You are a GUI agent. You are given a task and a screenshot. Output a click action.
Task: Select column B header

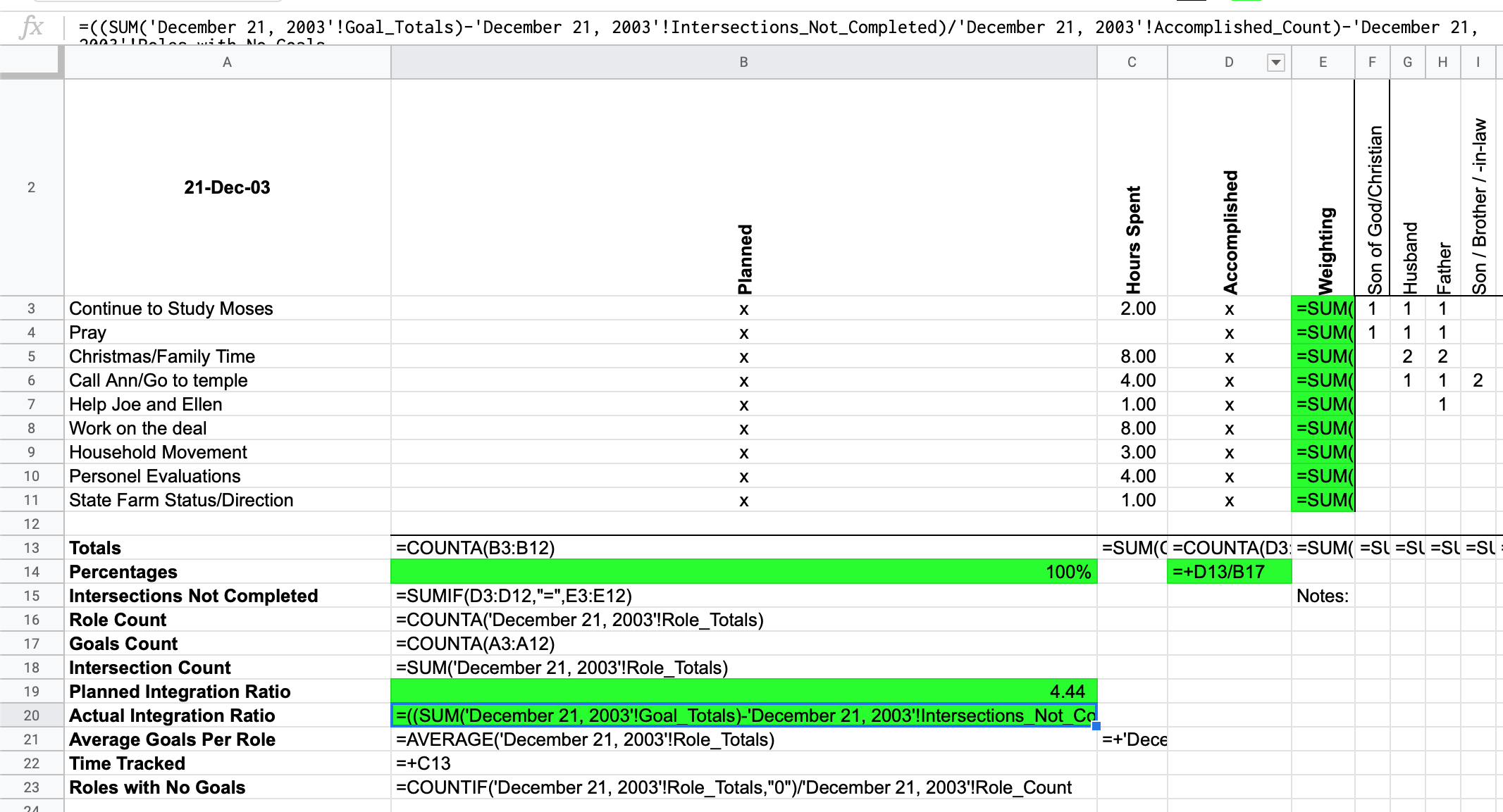pyautogui.click(x=743, y=63)
